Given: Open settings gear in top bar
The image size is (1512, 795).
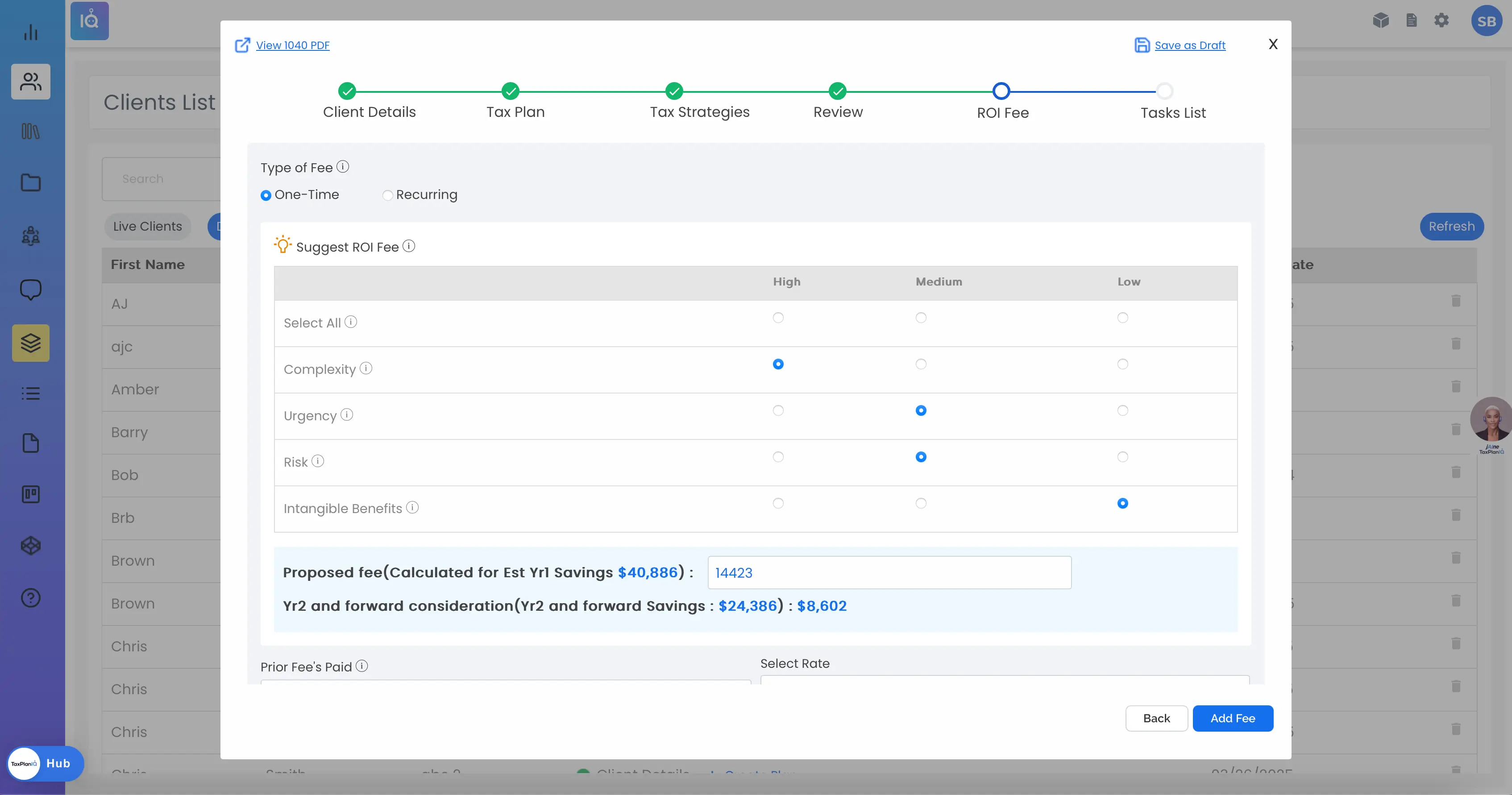Looking at the screenshot, I should [x=1441, y=21].
